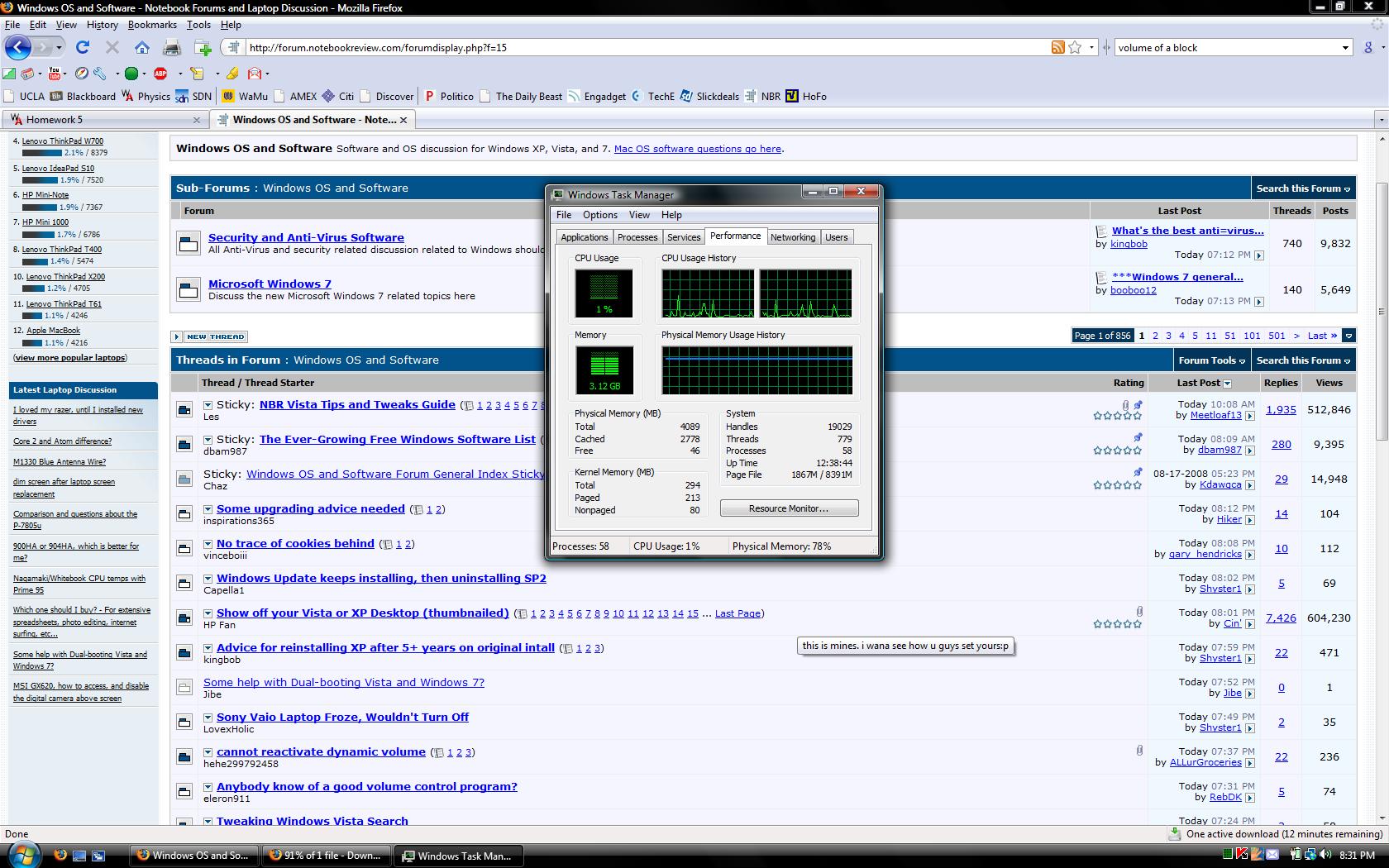
Task: Click the download arrow icon in the status bar
Action: (x=1175, y=834)
